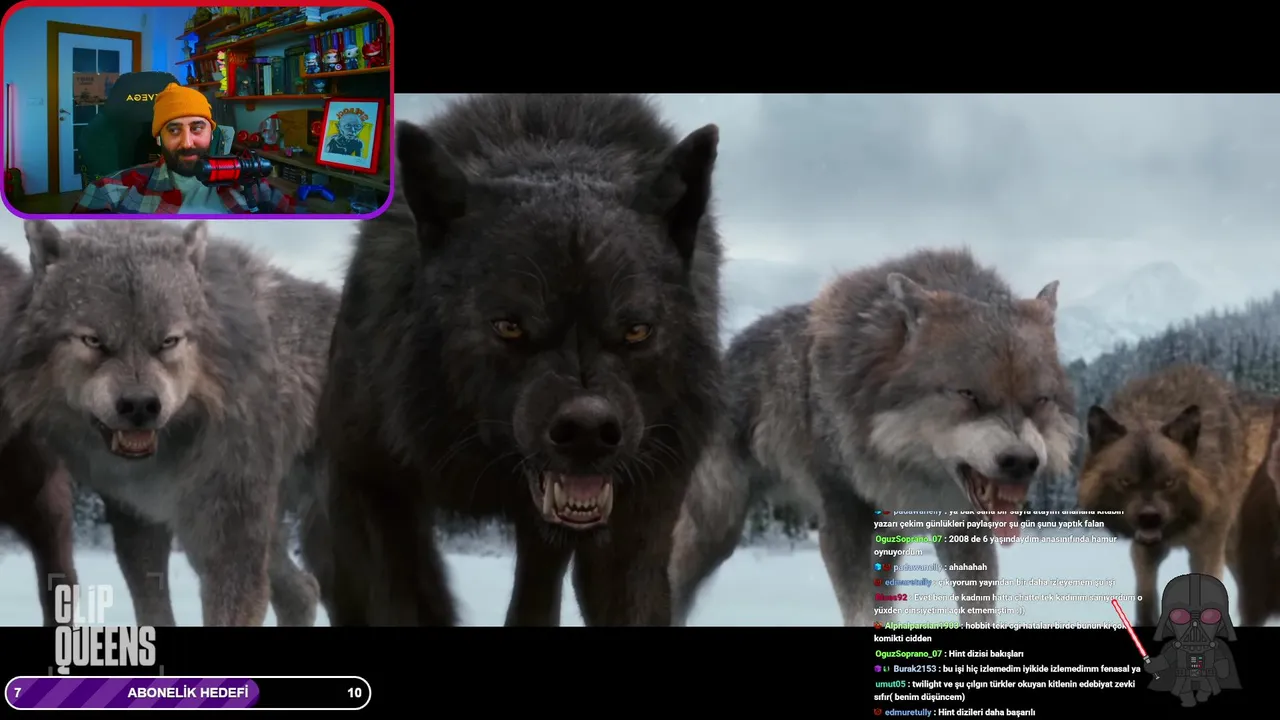Click OguzSoprano_07 on the 2008 message
This screenshot has width=1280, height=720.
pos(908,539)
